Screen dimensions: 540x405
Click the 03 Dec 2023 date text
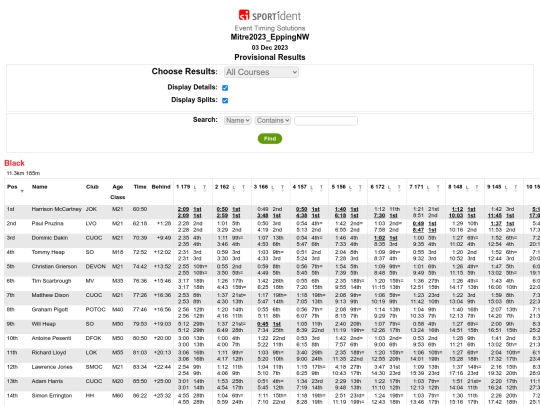[x=270, y=48]
